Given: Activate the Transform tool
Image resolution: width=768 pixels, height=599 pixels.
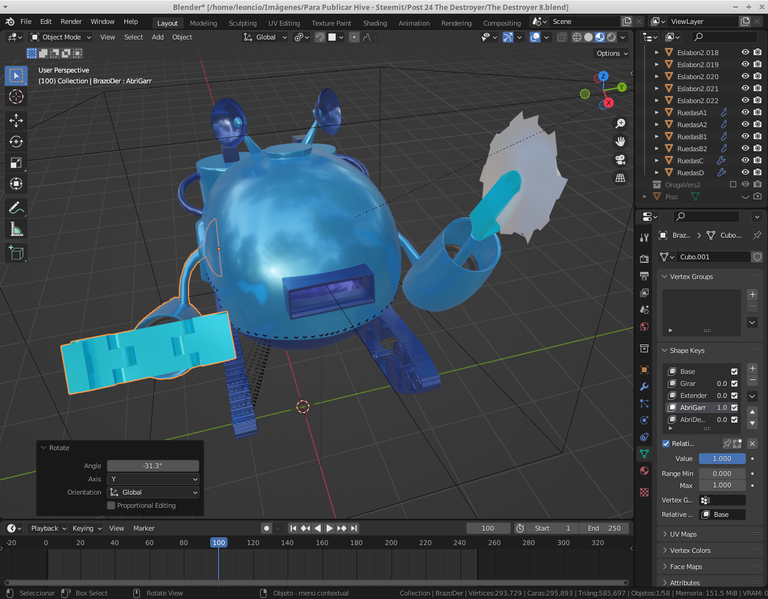Looking at the screenshot, I should 16,184.
